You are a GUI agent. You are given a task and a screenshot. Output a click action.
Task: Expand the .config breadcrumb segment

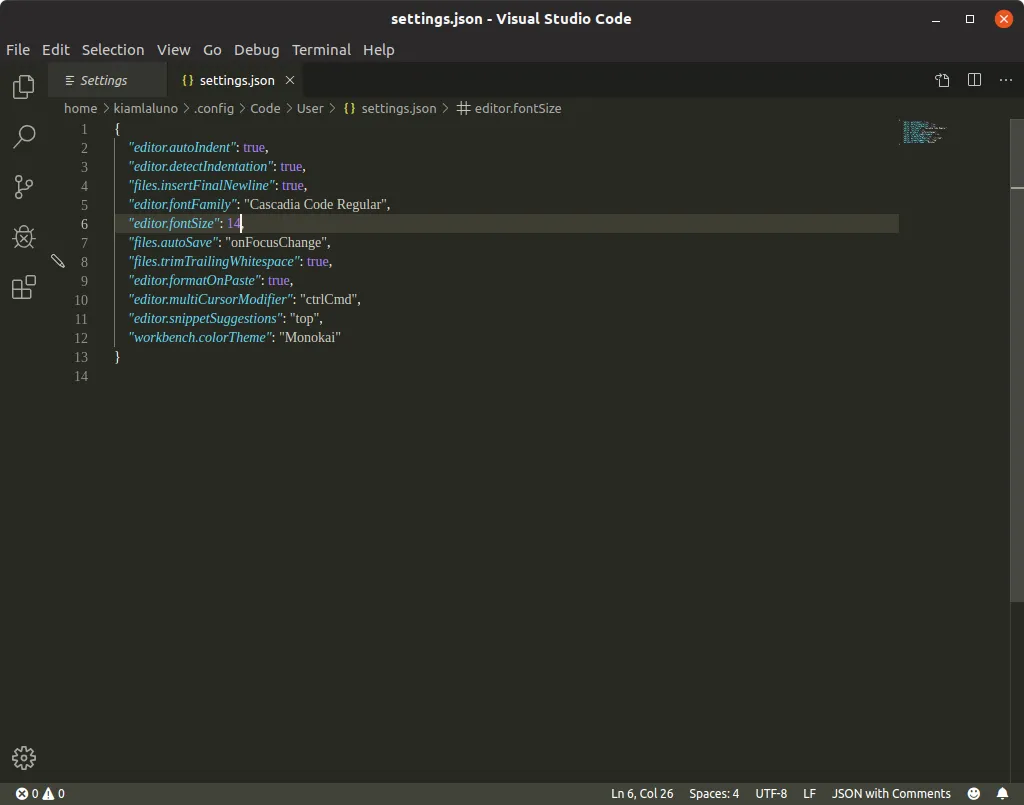point(214,108)
